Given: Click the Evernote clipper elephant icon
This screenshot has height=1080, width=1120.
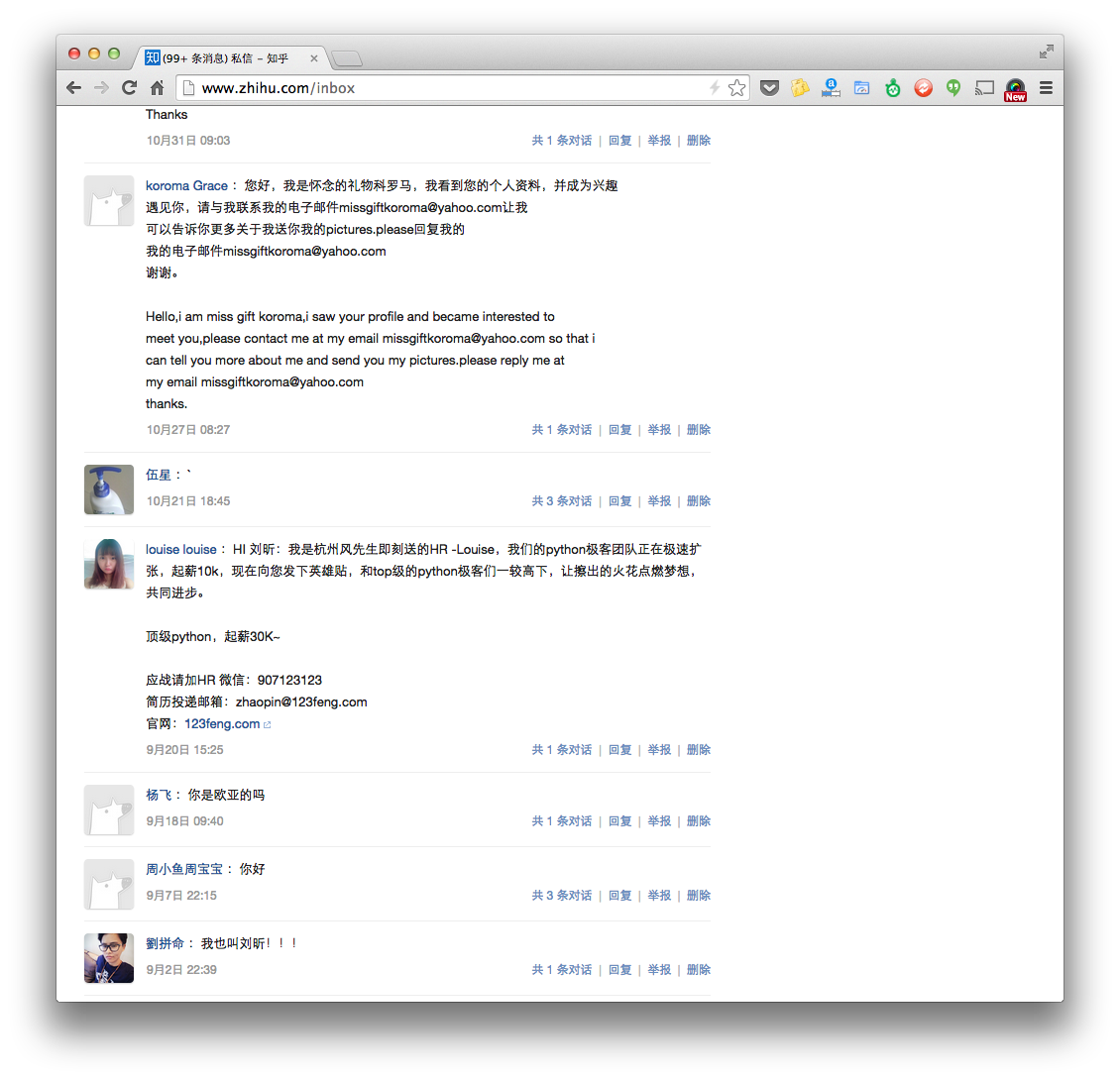Looking at the screenshot, I should point(893,88).
